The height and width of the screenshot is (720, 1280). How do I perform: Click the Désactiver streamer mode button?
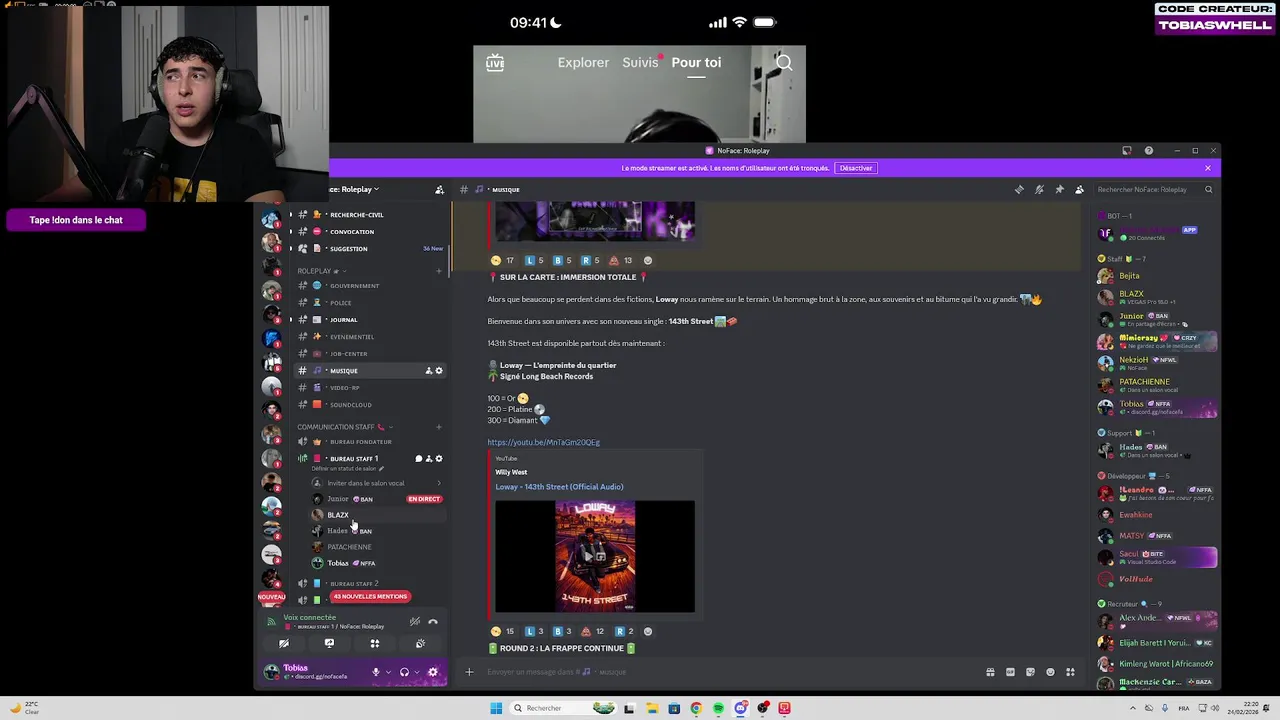tap(856, 168)
